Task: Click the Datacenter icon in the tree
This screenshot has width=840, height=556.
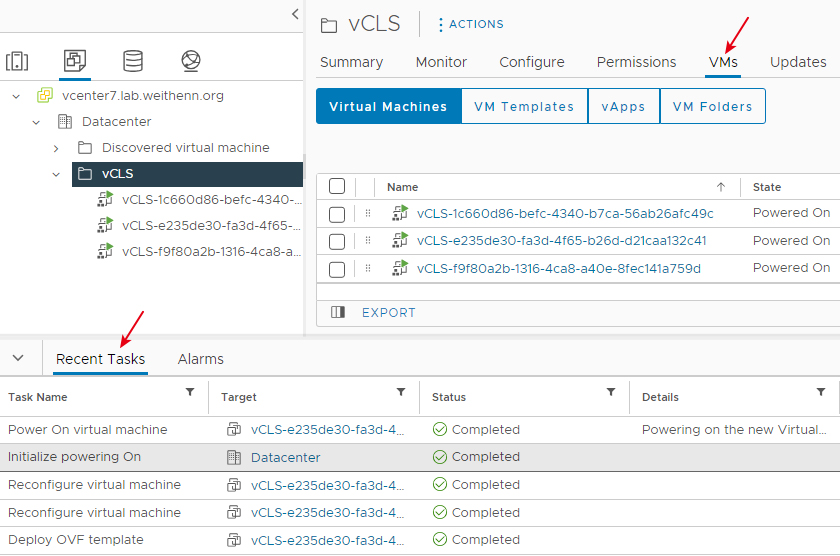Action: 65,122
